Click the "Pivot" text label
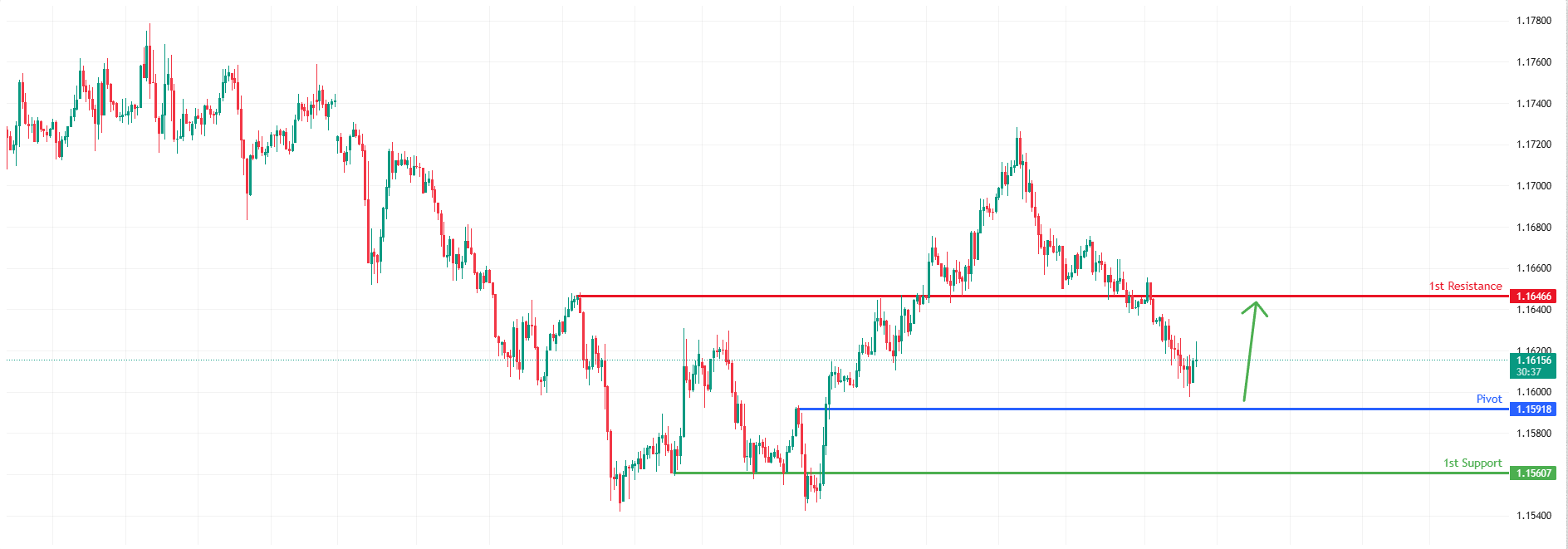The height and width of the screenshot is (549, 1568). 1488,399
